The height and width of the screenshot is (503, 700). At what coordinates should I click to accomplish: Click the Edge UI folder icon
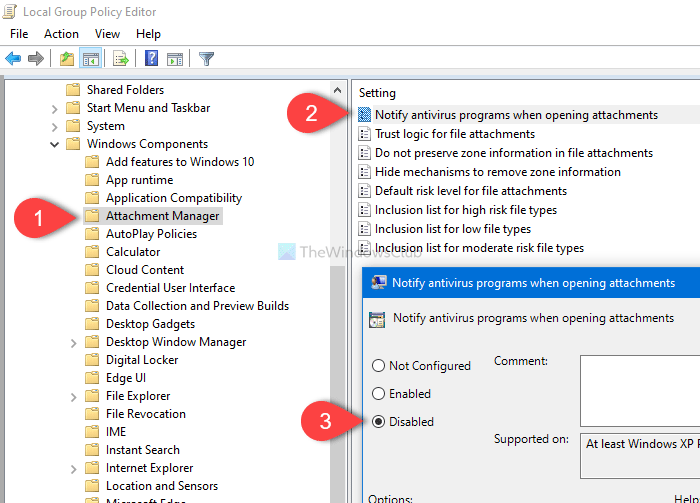coord(92,378)
